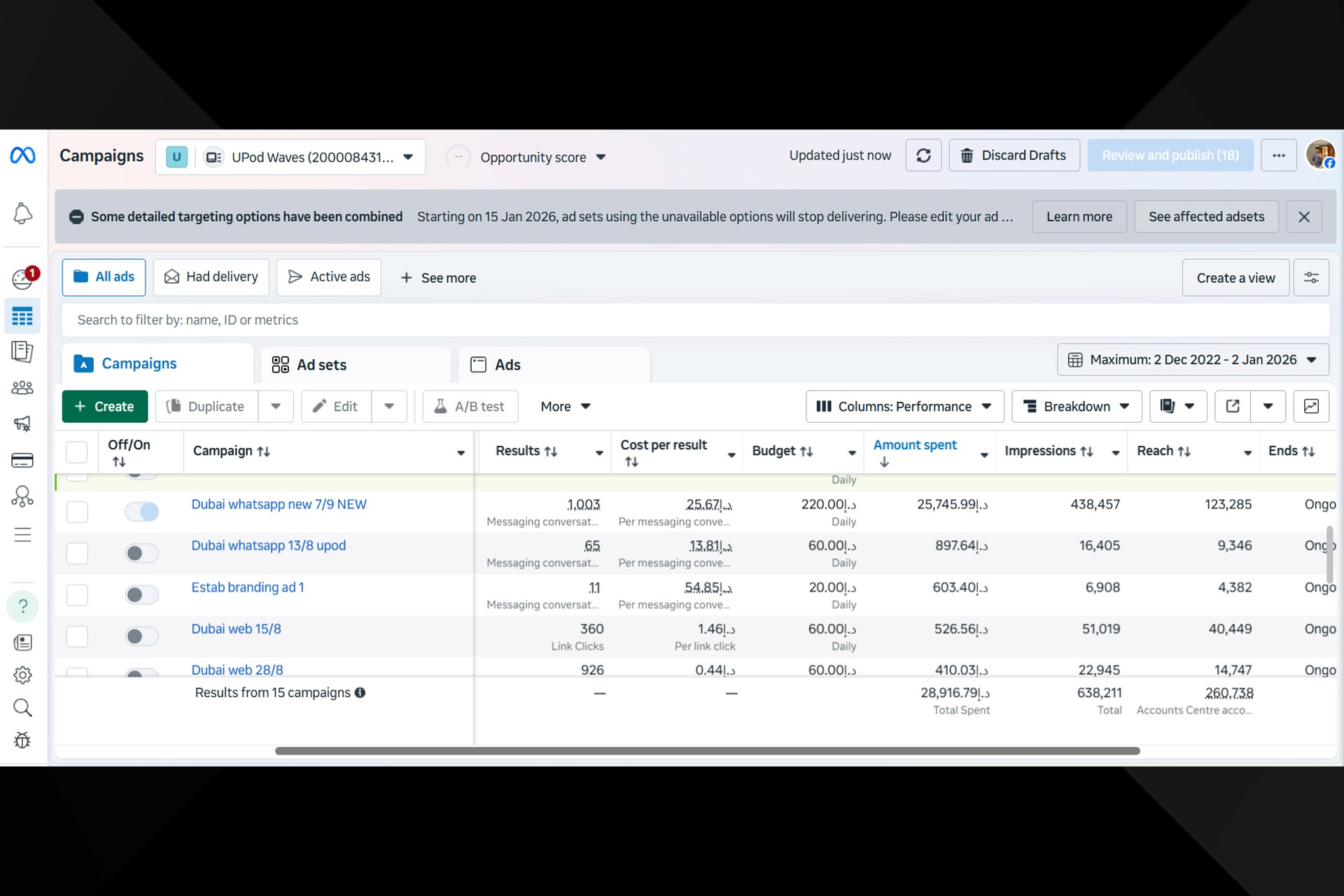Click the search magnifier sidebar icon
Screen dimensions: 1344x896
22,708
